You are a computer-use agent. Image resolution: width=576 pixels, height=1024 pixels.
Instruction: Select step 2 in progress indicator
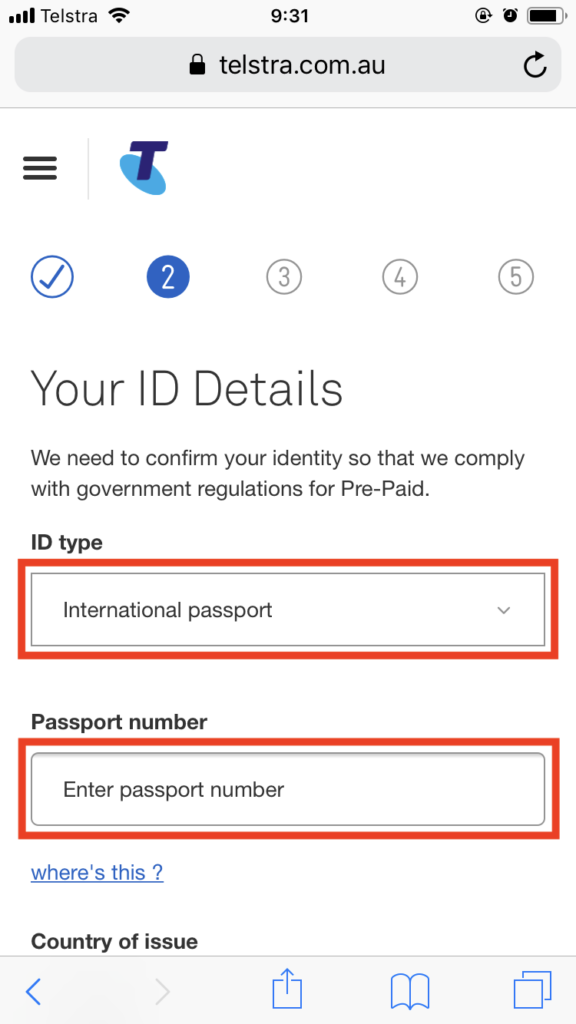(168, 277)
